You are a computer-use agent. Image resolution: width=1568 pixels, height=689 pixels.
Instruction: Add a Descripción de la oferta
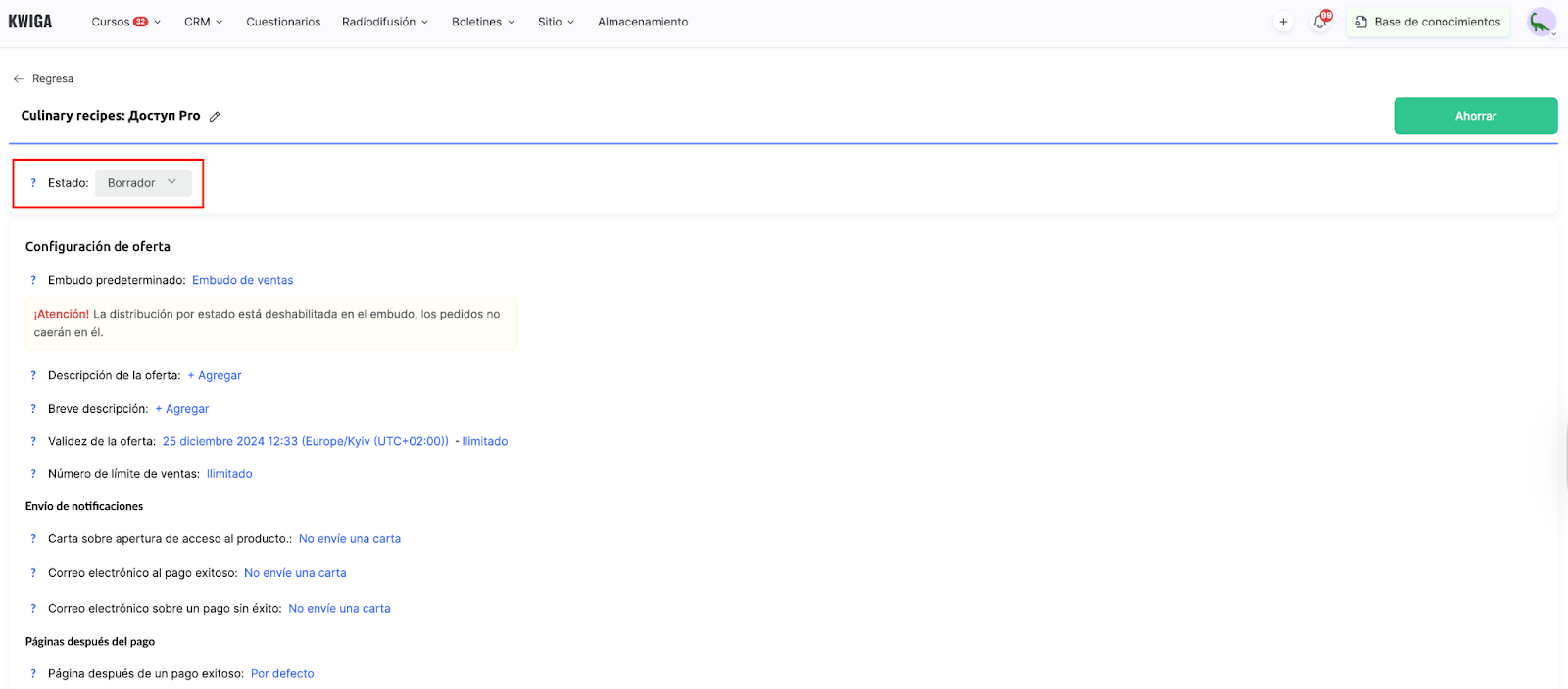coord(215,375)
